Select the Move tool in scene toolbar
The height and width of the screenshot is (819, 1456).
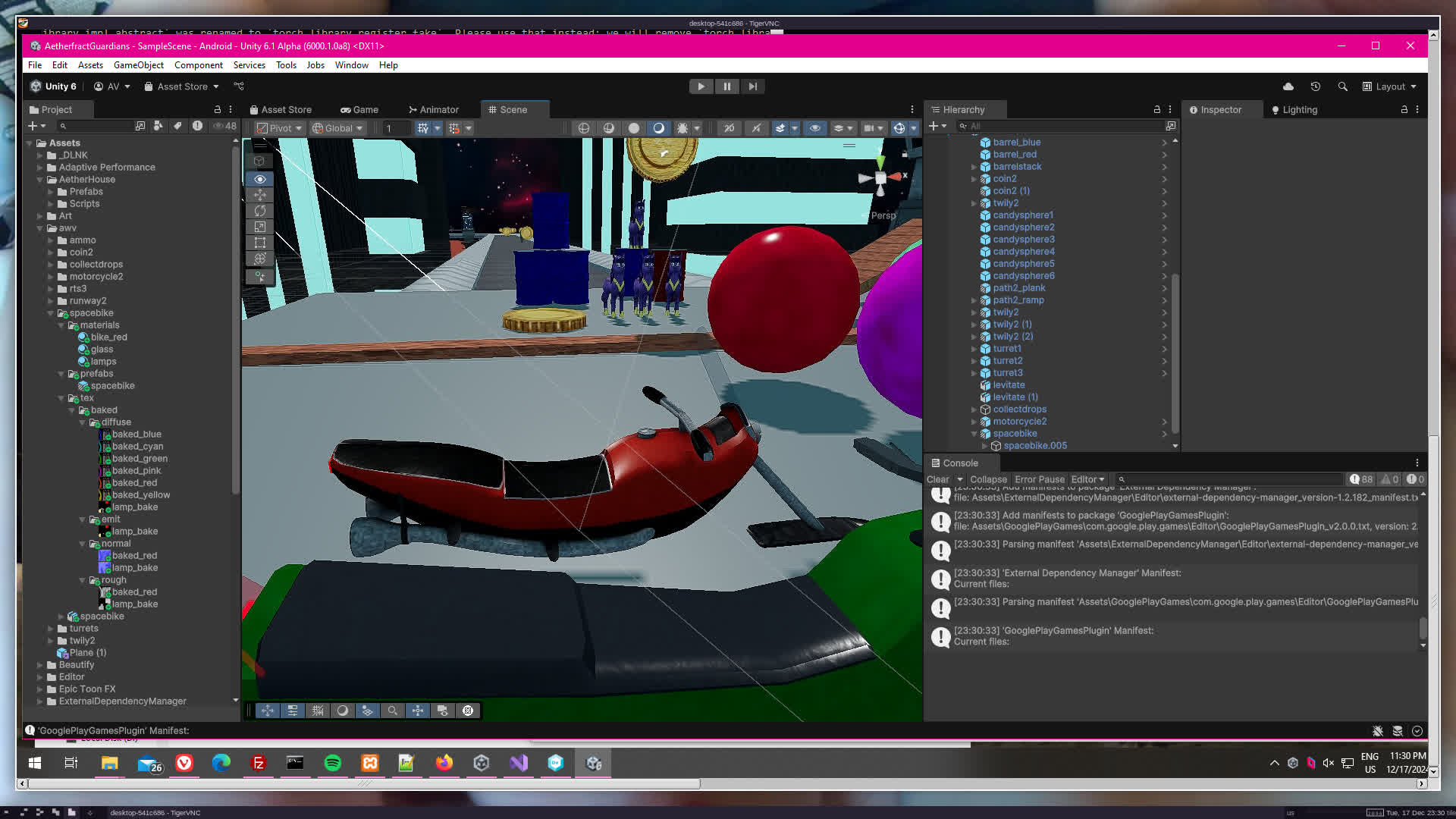pyautogui.click(x=259, y=195)
